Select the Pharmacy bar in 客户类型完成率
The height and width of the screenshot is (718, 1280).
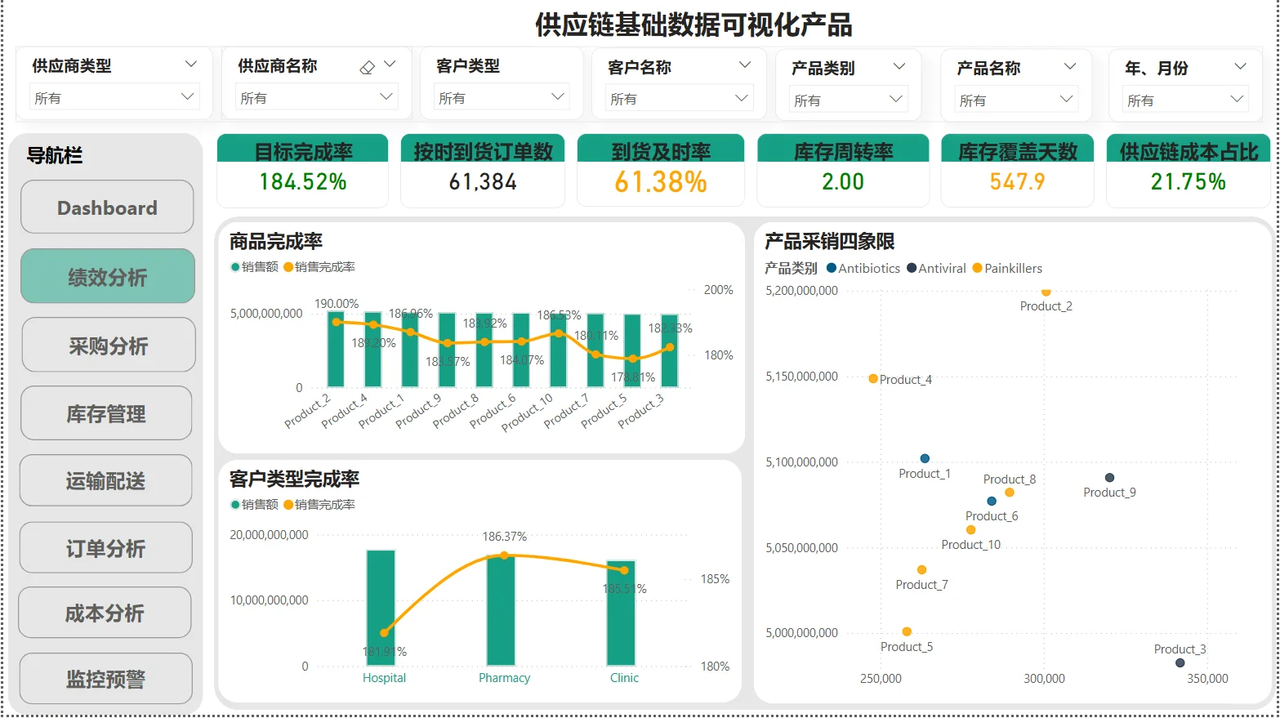[501, 610]
